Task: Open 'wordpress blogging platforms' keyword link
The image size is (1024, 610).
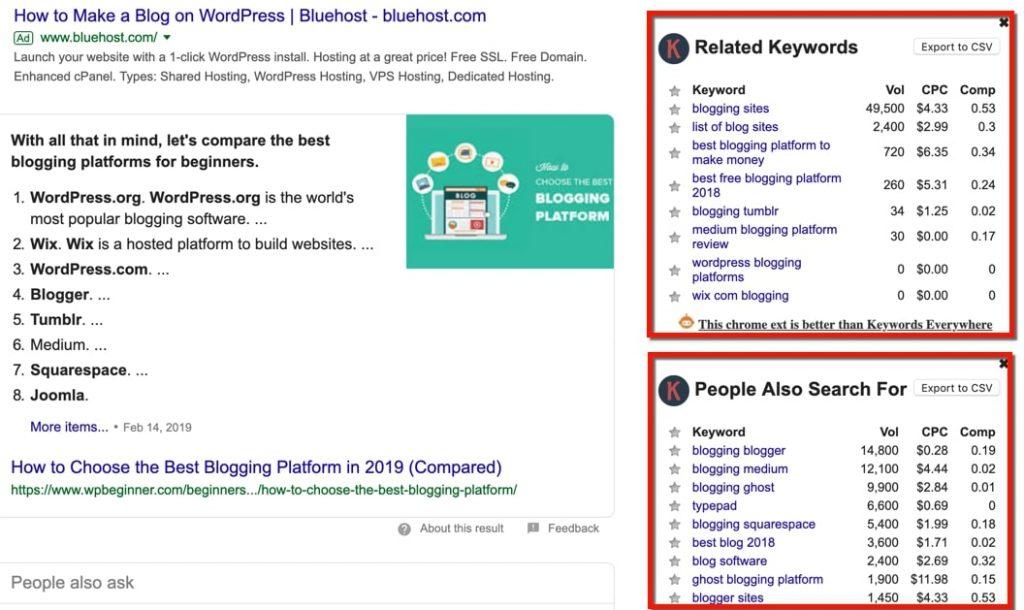Action: click(x=746, y=270)
